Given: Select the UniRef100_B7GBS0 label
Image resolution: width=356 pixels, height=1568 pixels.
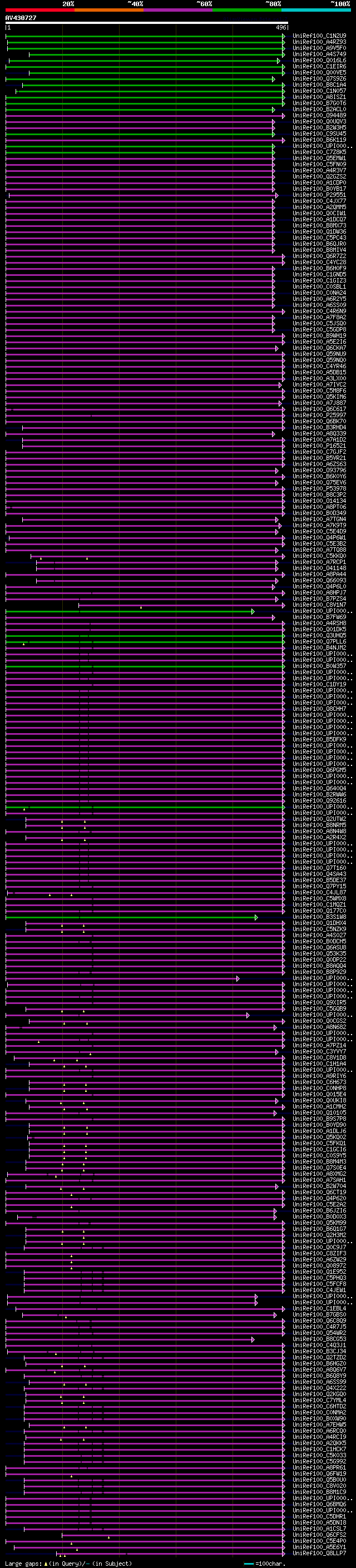Looking at the screenshot, I should tap(319, 1315).
